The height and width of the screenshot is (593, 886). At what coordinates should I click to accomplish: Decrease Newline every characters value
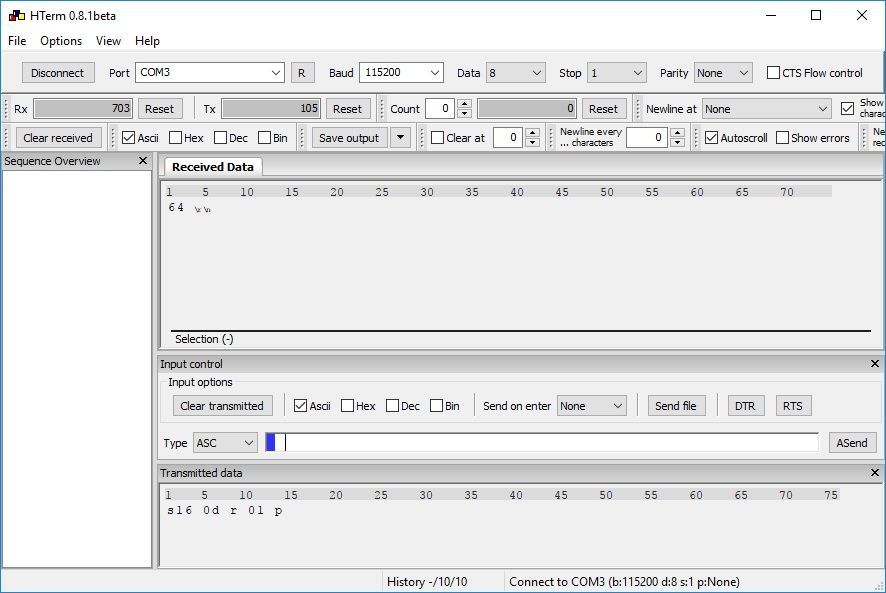pyautogui.click(x=677, y=142)
